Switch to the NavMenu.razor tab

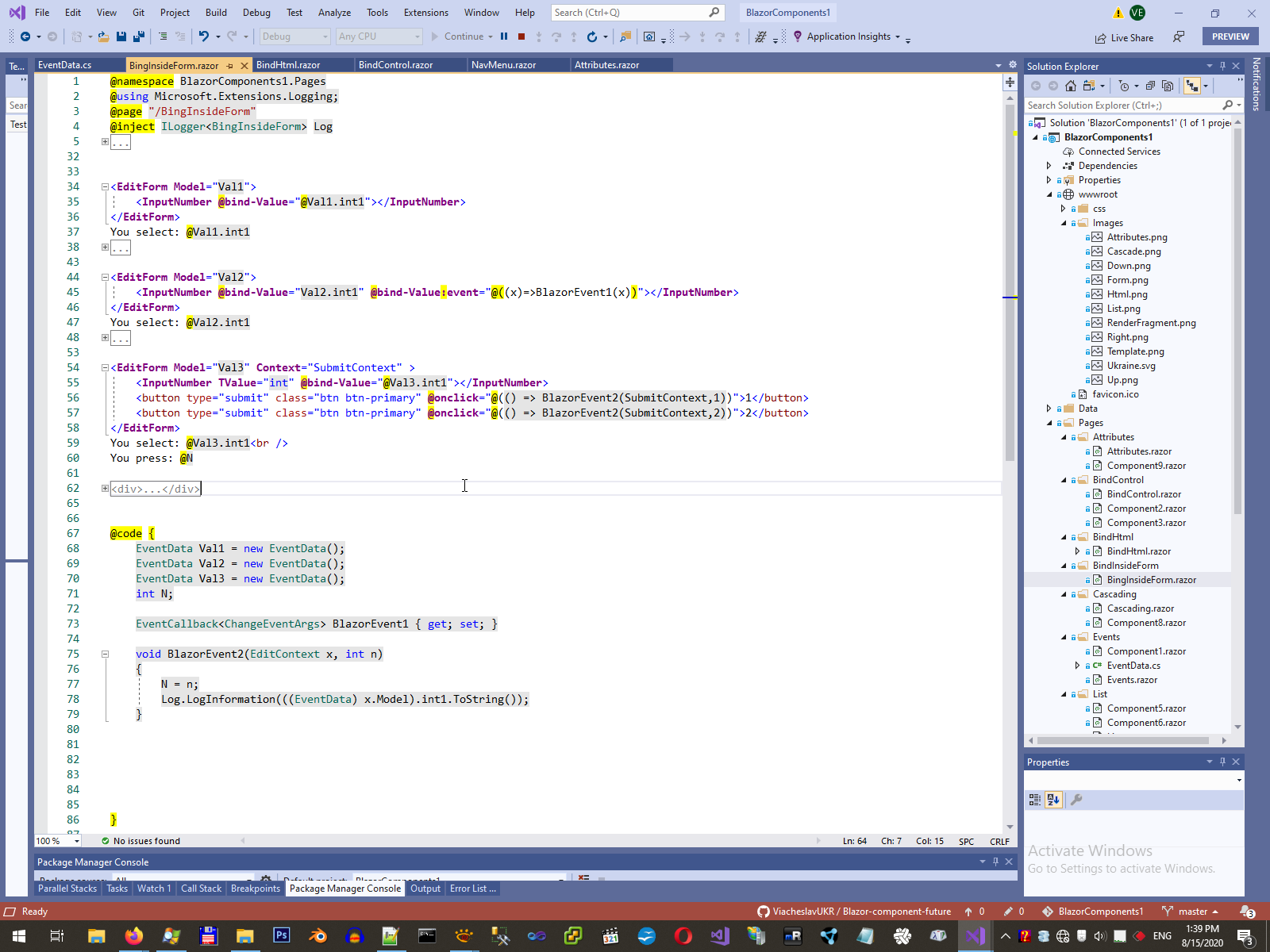[x=503, y=65]
